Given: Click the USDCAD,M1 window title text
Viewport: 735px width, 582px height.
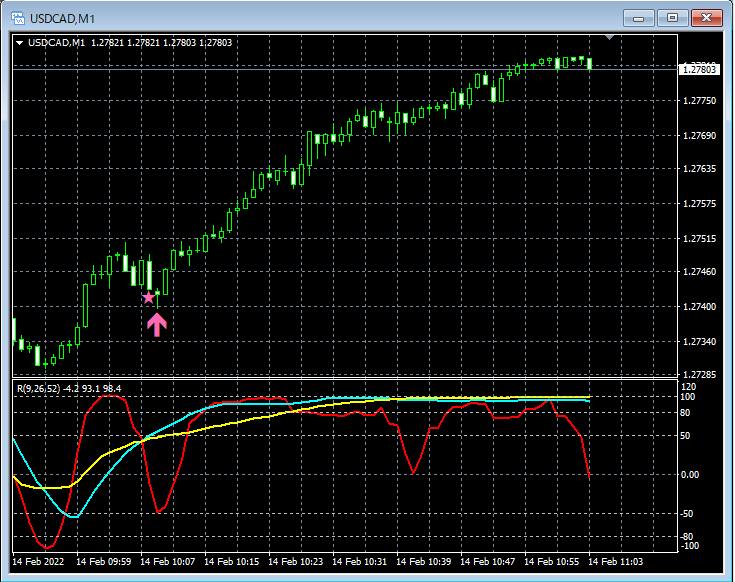Looking at the screenshot, I should click(62, 19).
